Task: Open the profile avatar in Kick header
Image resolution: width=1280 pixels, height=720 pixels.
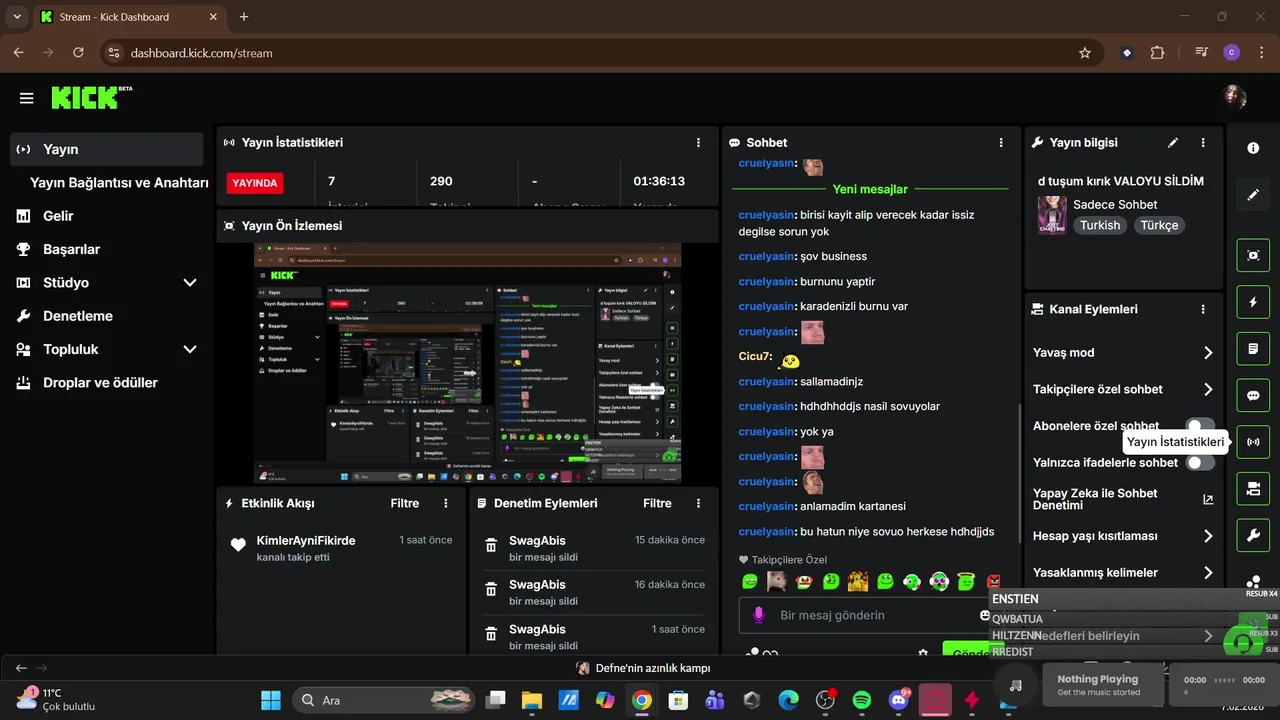Action: click(x=1235, y=97)
